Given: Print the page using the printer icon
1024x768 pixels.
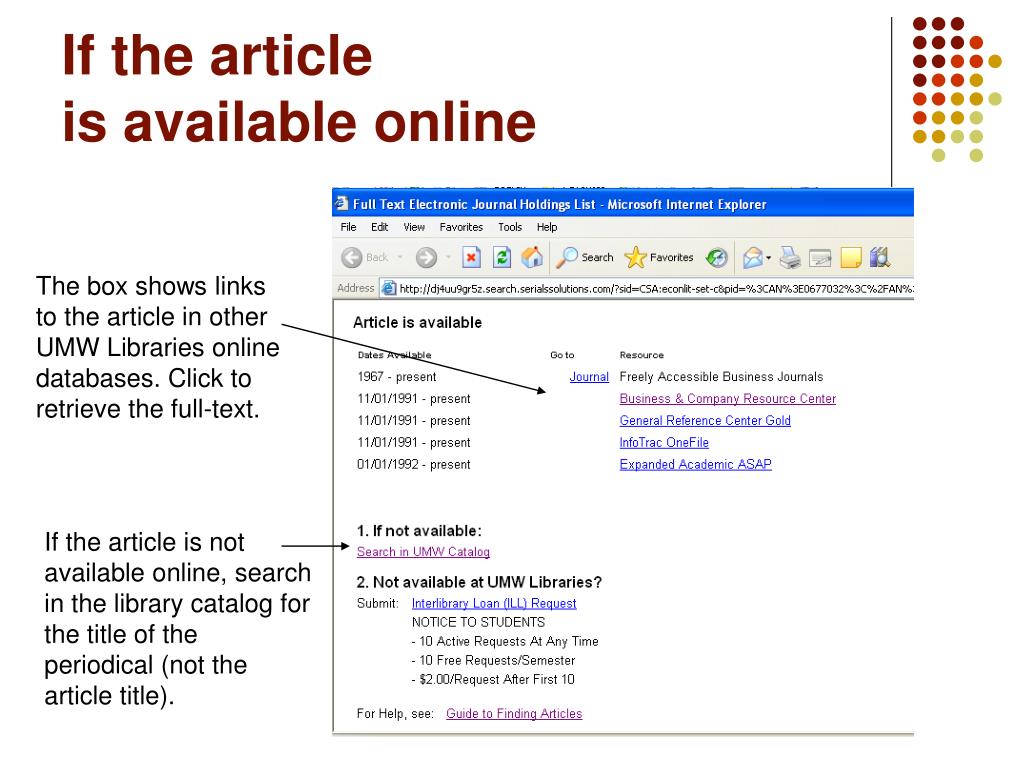Looking at the screenshot, I should 790,257.
